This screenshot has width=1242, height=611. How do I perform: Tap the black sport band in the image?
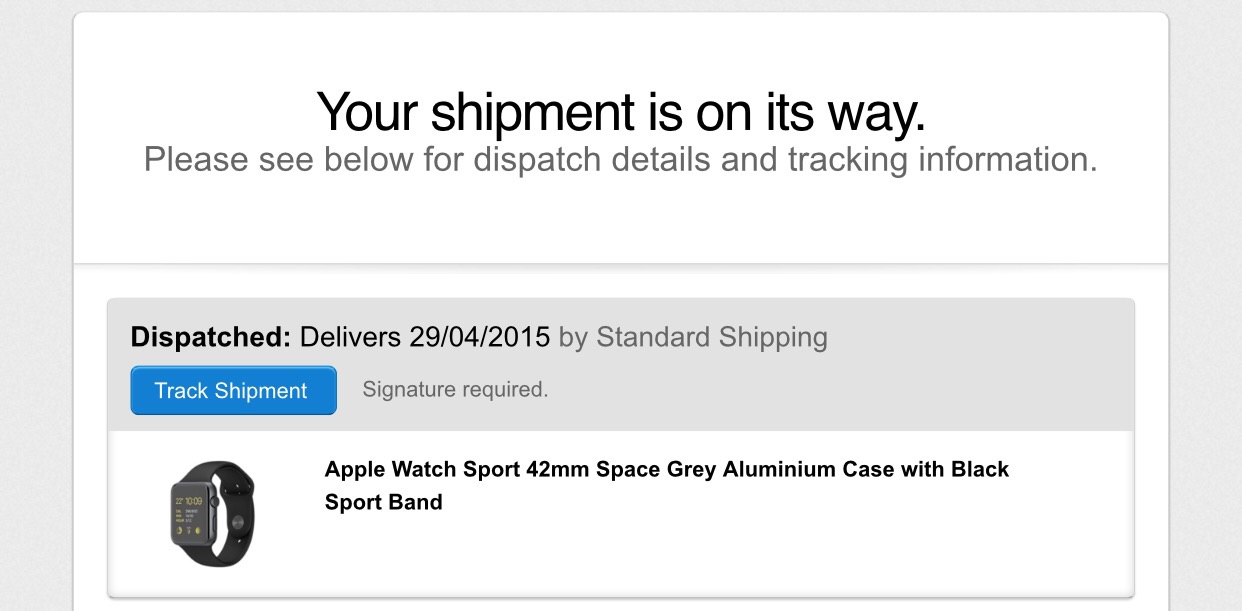coord(235,513)
